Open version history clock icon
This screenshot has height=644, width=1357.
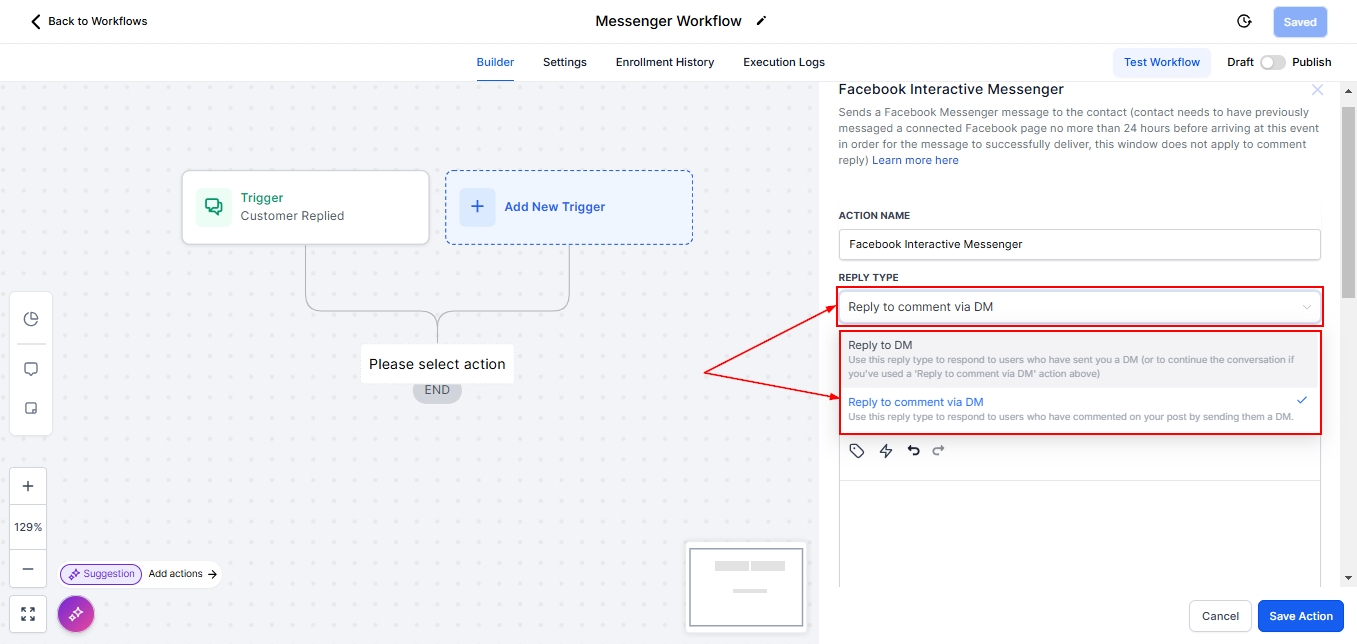pyautogui.click(x=1244, y=21)
